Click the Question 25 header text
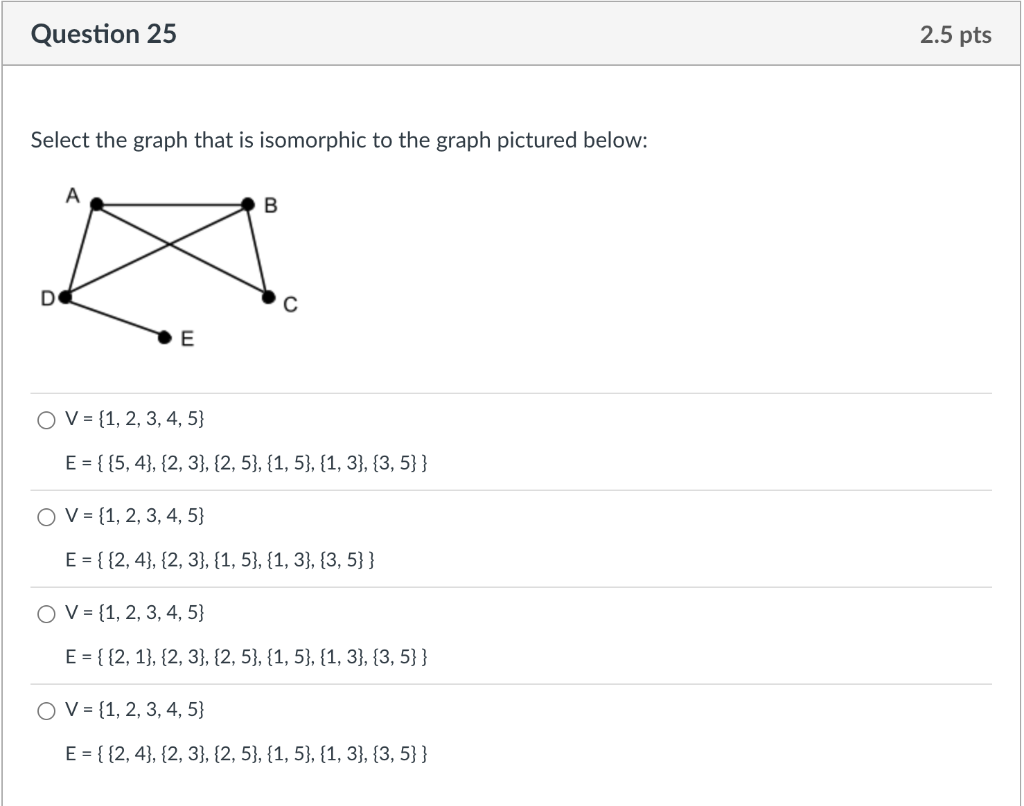Screen dimensions: 1024x806 pos(103,33)
